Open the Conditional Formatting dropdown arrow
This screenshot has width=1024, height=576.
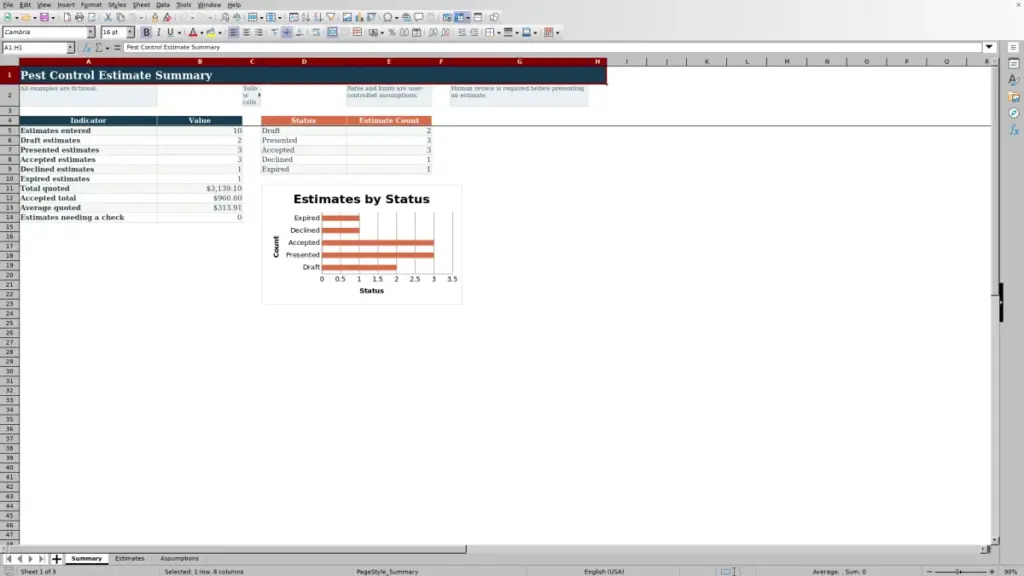click(558, 33)
